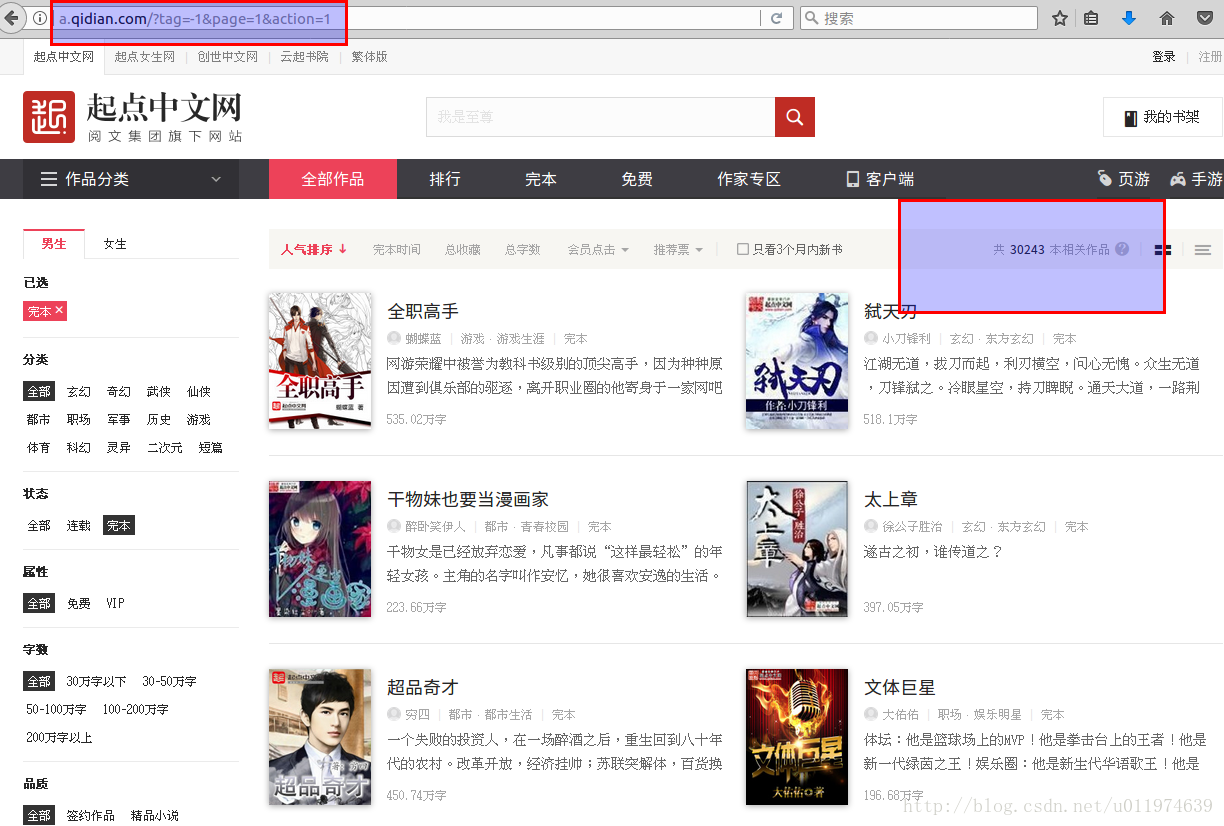The width and height of the screenshot is (1224, 826).
Task: Open the Pocket icon in toolbar
Action: tap(1205, 18)
